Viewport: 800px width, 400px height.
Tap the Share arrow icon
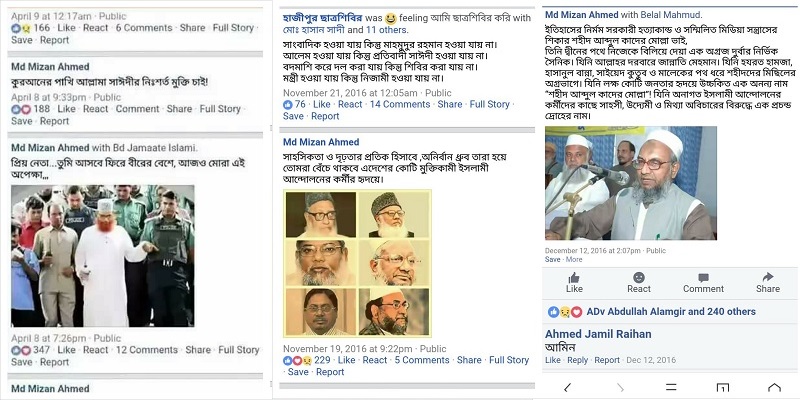tap(767, 279)
